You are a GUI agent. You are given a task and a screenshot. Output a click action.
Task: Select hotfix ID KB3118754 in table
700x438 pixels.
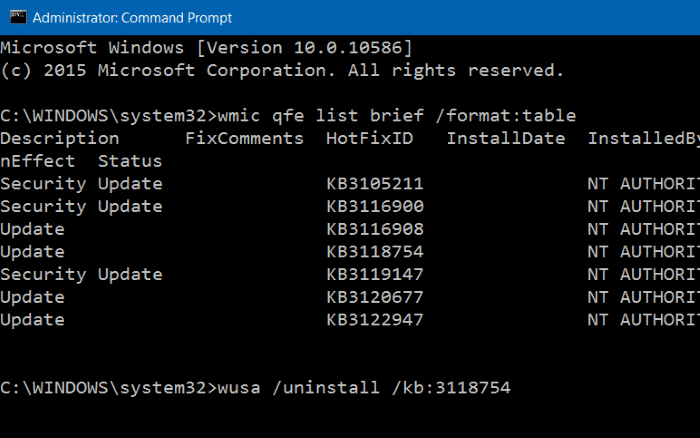(x=375, y=252)
